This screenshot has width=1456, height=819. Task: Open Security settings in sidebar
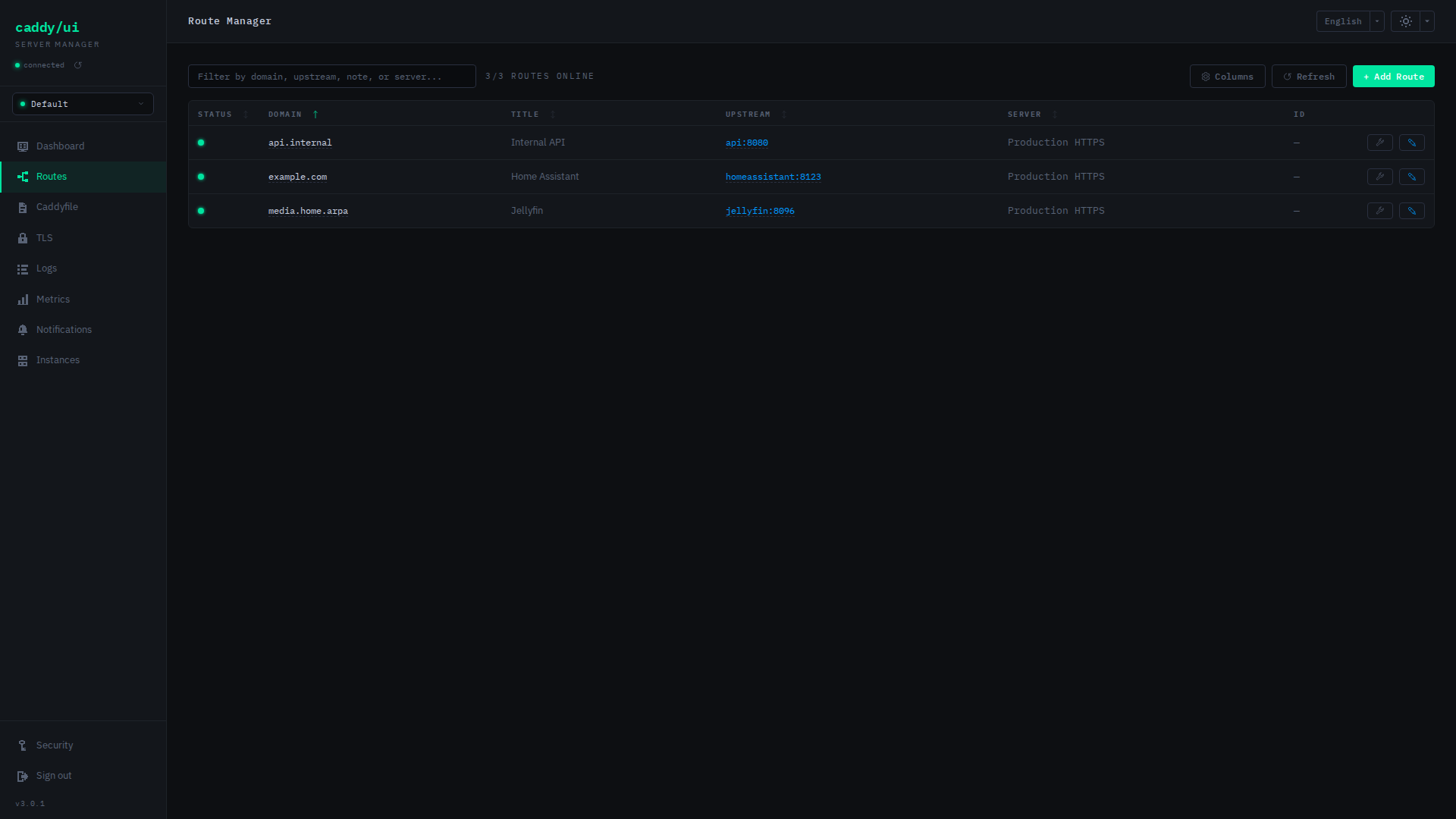pyautogui.click(x=83, y=745)
